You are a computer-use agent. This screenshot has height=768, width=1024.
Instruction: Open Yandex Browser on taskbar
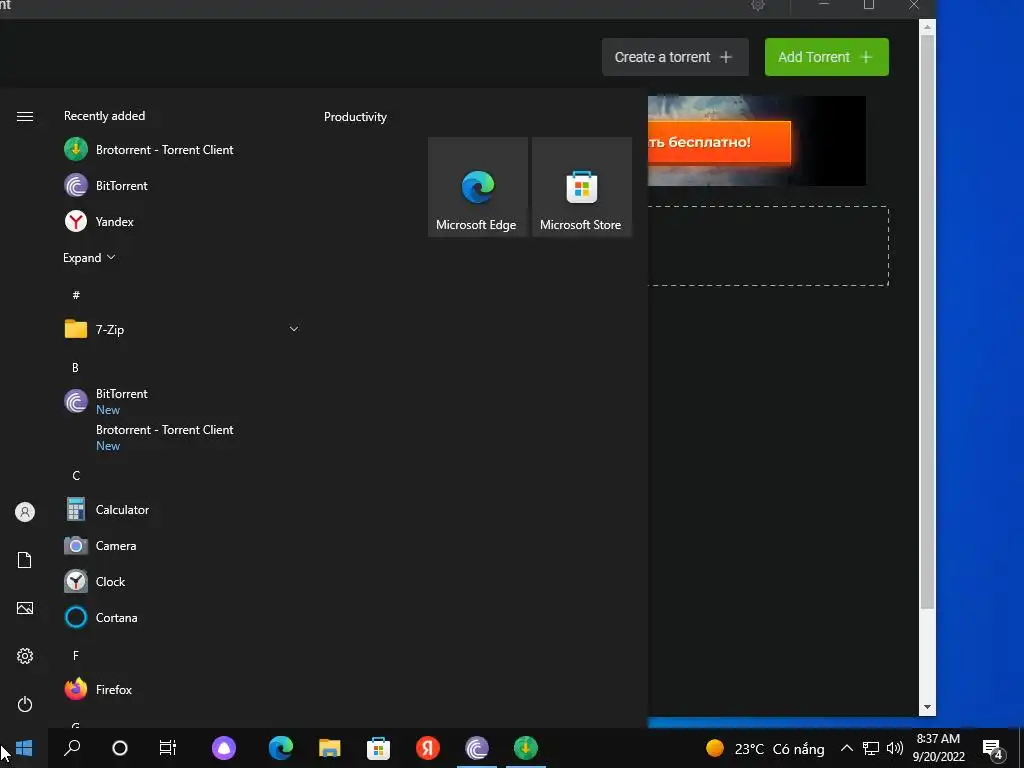[428, 748]
